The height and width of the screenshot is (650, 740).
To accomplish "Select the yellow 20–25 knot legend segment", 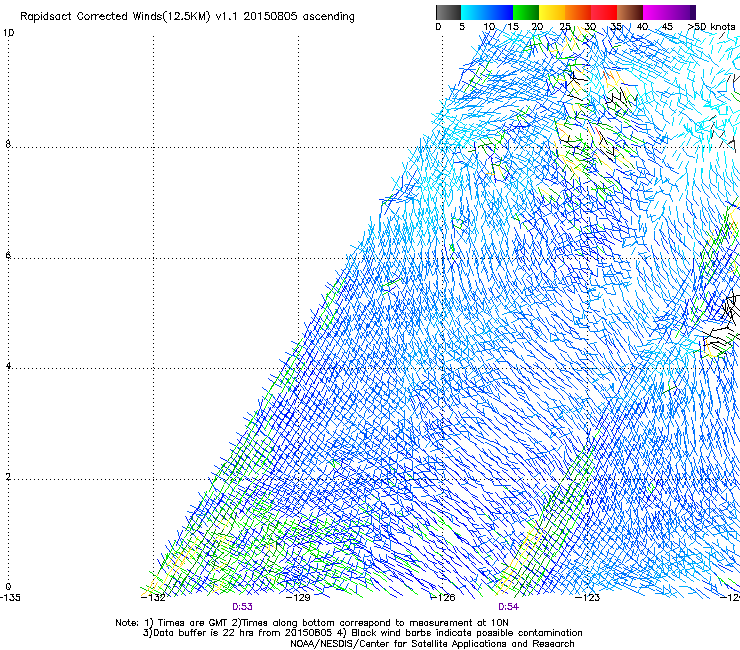I will tap(552, 12).
